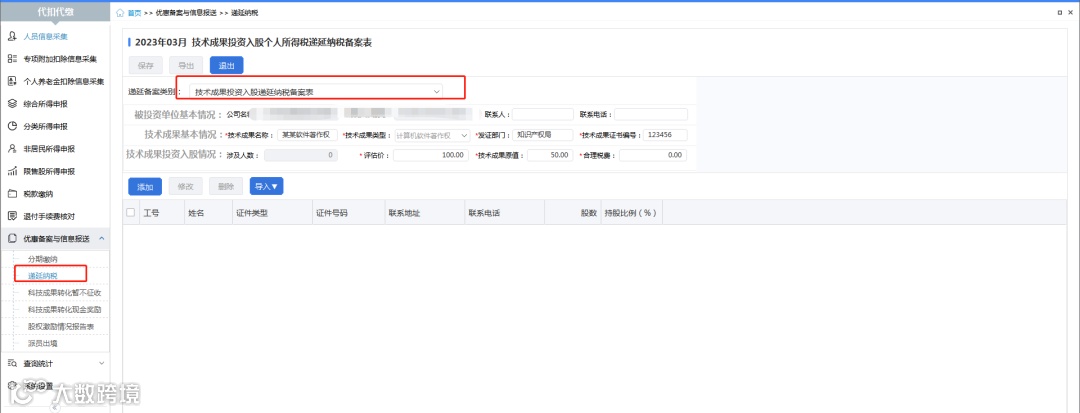Open the 科技成果转化现金奖励 submenu item
Image resolution: width=1080 pixels, height=413 pixels.
point(65,310)
